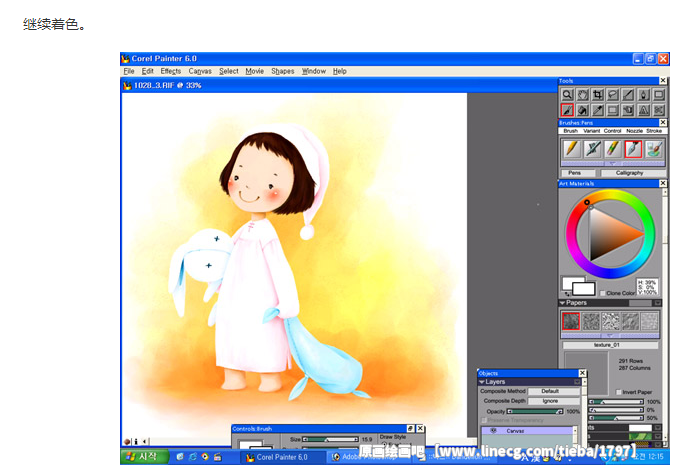This screenshot has width=677, height=470.
Task: Choose the water color brush icon
Action: [654, 149]
